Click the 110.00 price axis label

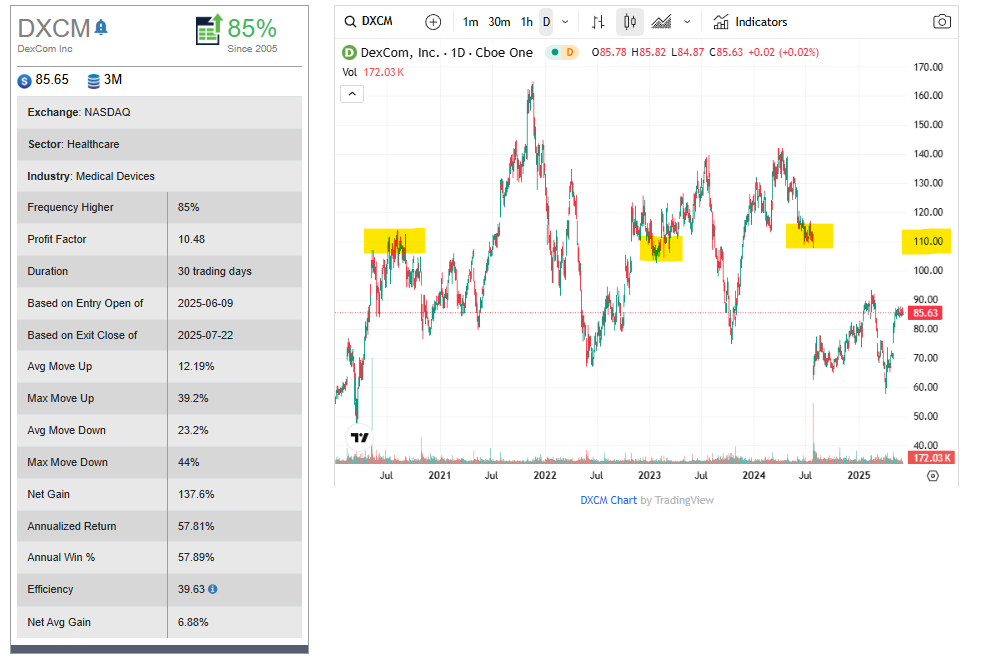927,241
